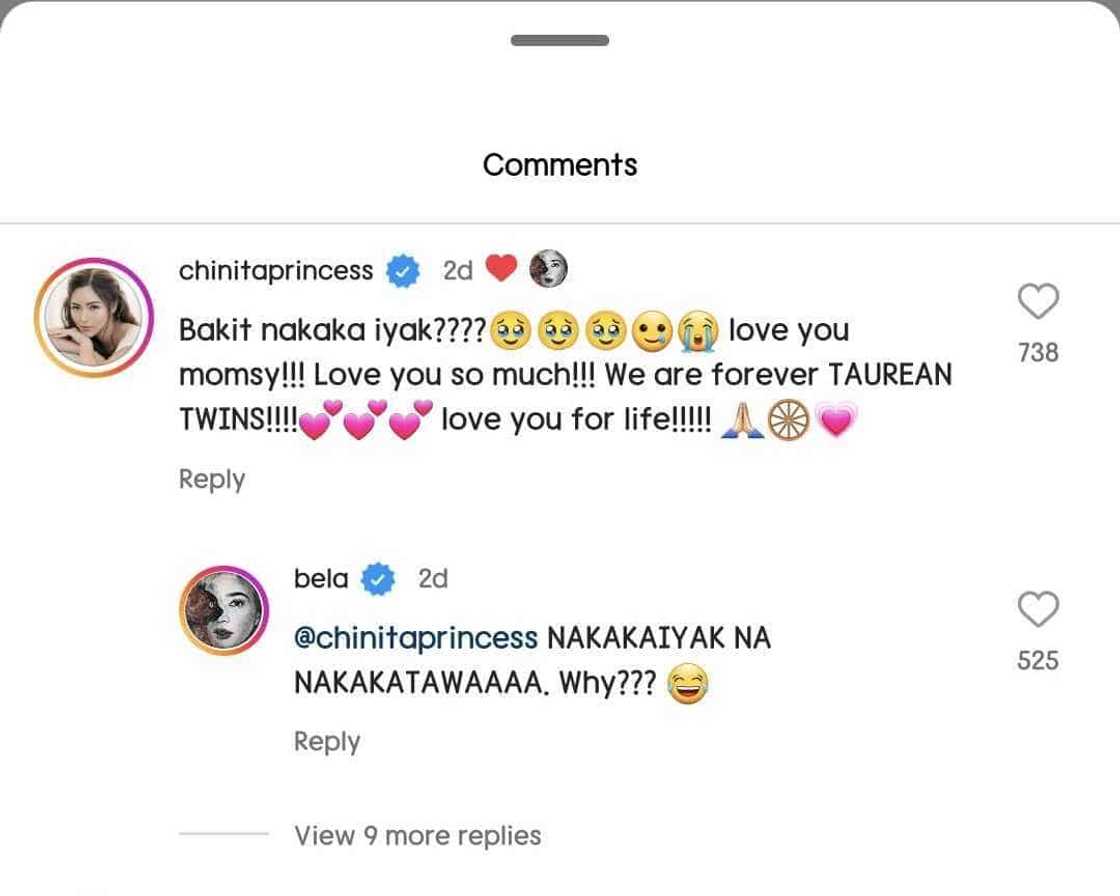Click the chinitaprincess username
Image resolution: width=1120 pixels, height=896 pixels.
pyautogui.click(x=275, y=270)
